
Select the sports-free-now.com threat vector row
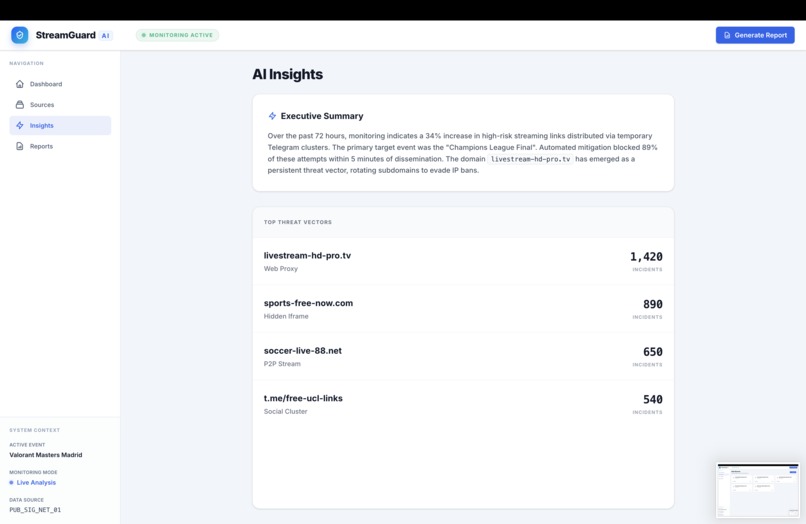[463, 309]
